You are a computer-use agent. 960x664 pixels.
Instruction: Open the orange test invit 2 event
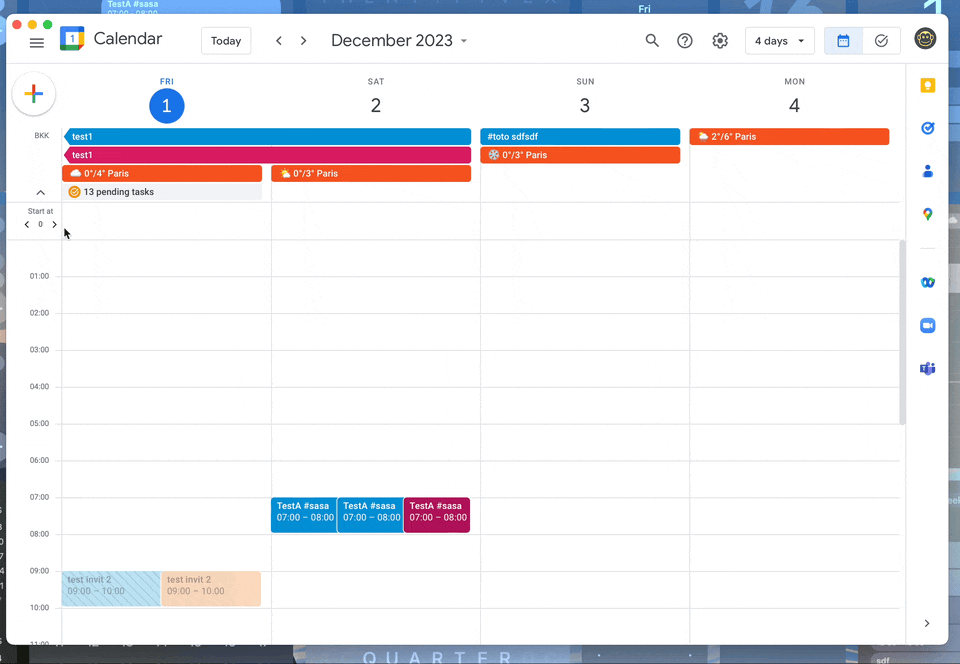click(211, 589)
